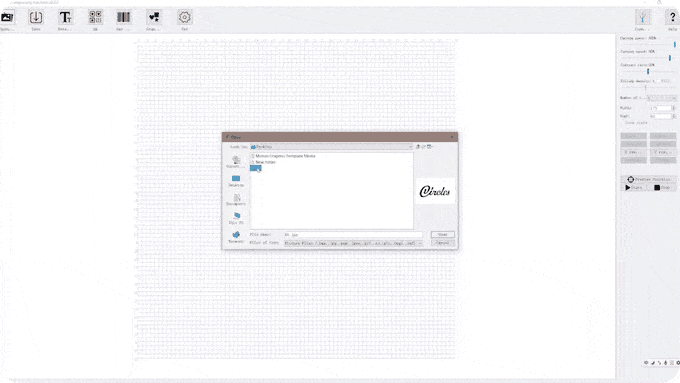This screenshot has height=383, width=680.
Task: Click the Width stepper arrows
Action: (673, 108)
